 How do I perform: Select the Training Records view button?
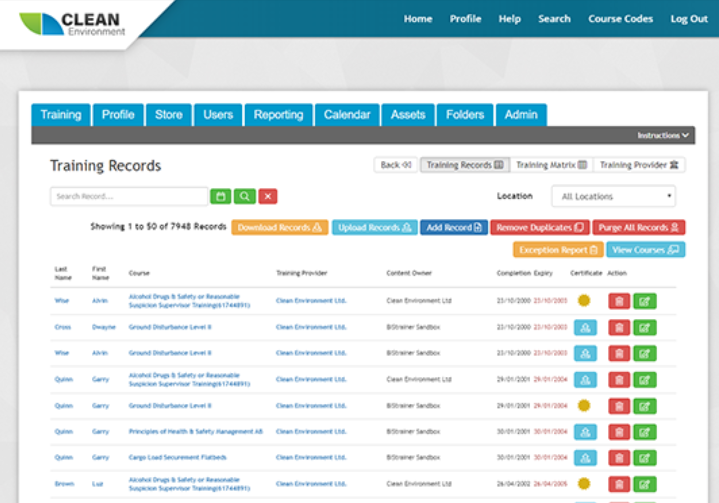pyautogui.click(x=465, y=165)
